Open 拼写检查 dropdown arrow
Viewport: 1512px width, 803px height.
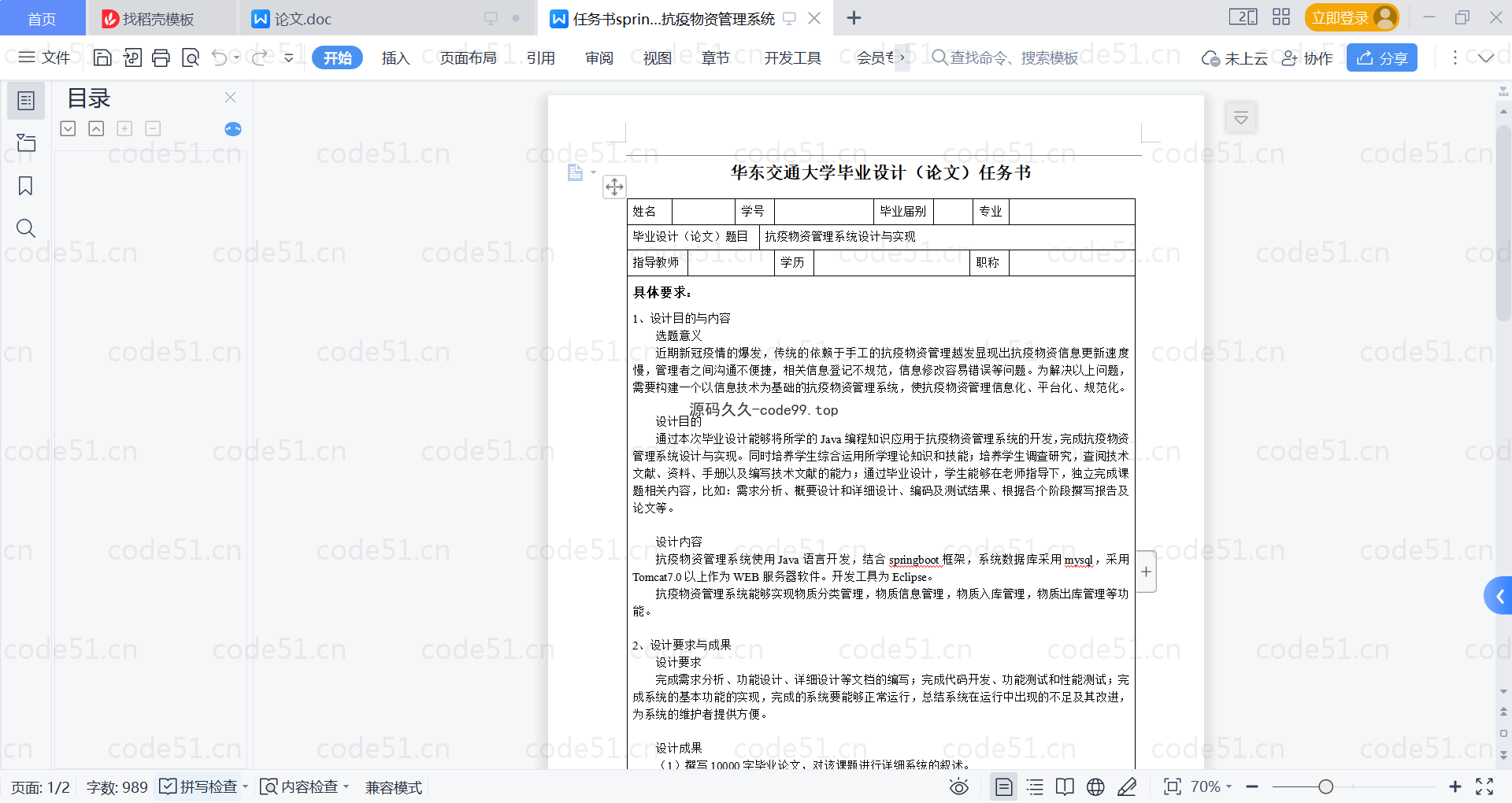pos(245,786)
